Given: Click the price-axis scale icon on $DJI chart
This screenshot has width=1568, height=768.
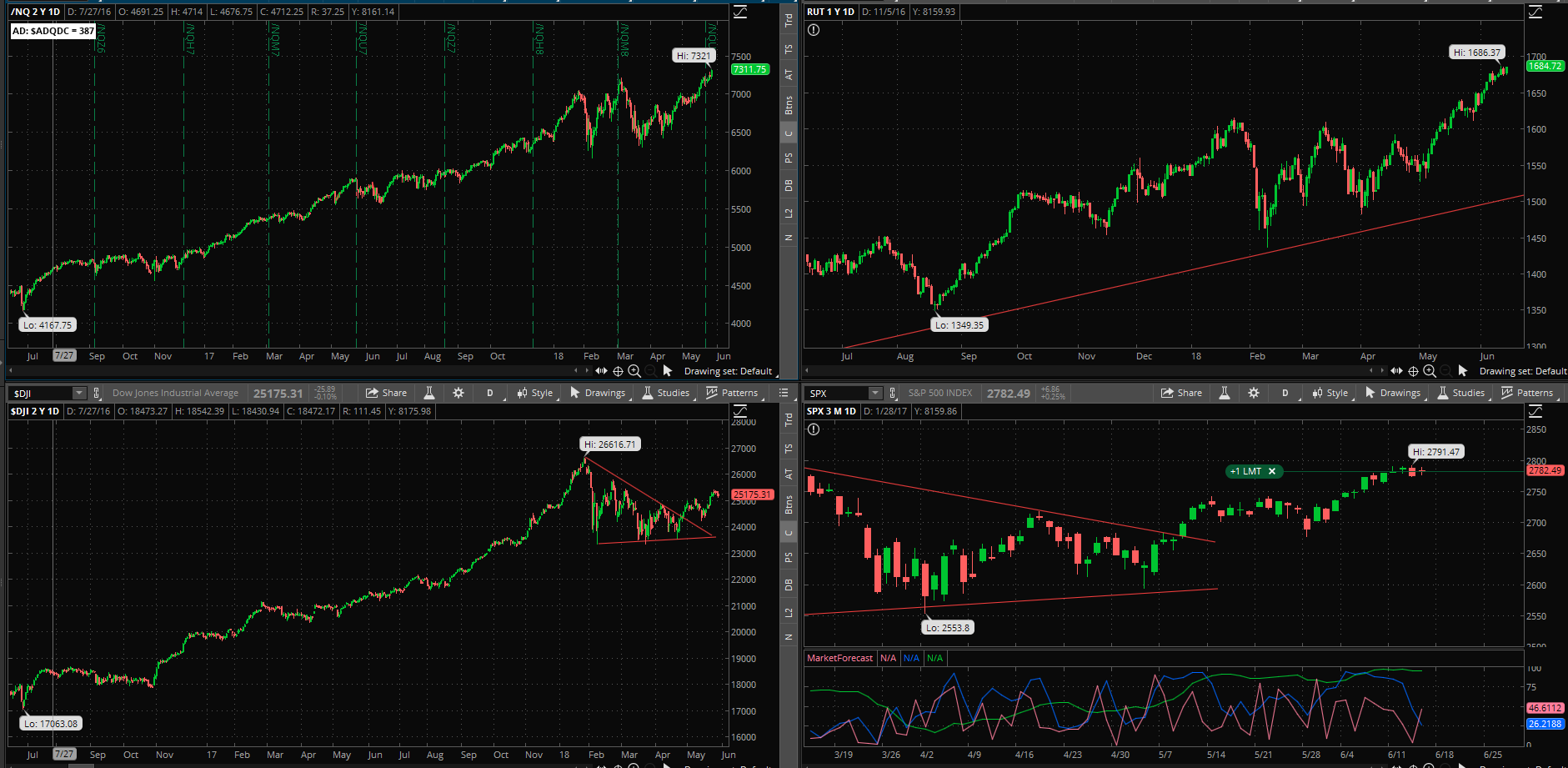Looking at the screenshot, I should [x=739, y=411].
